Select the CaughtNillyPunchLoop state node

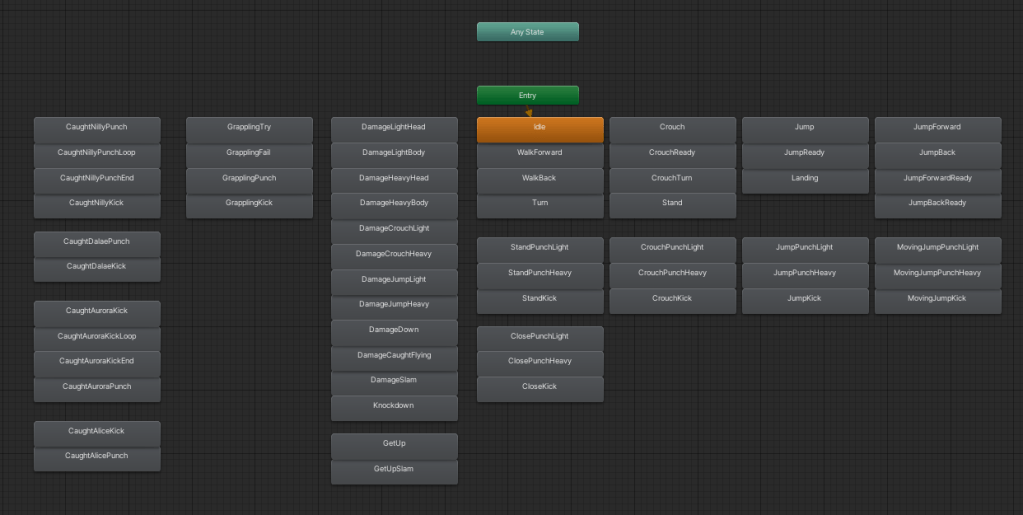97,153
